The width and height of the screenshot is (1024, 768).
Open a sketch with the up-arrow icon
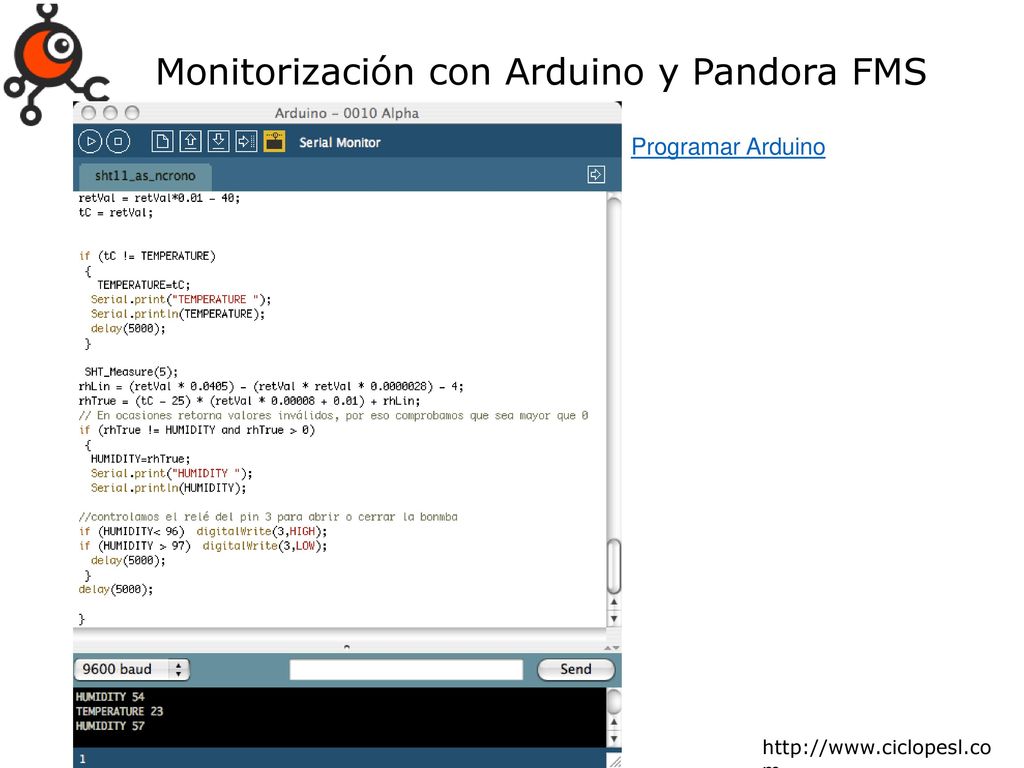[191, 142]
